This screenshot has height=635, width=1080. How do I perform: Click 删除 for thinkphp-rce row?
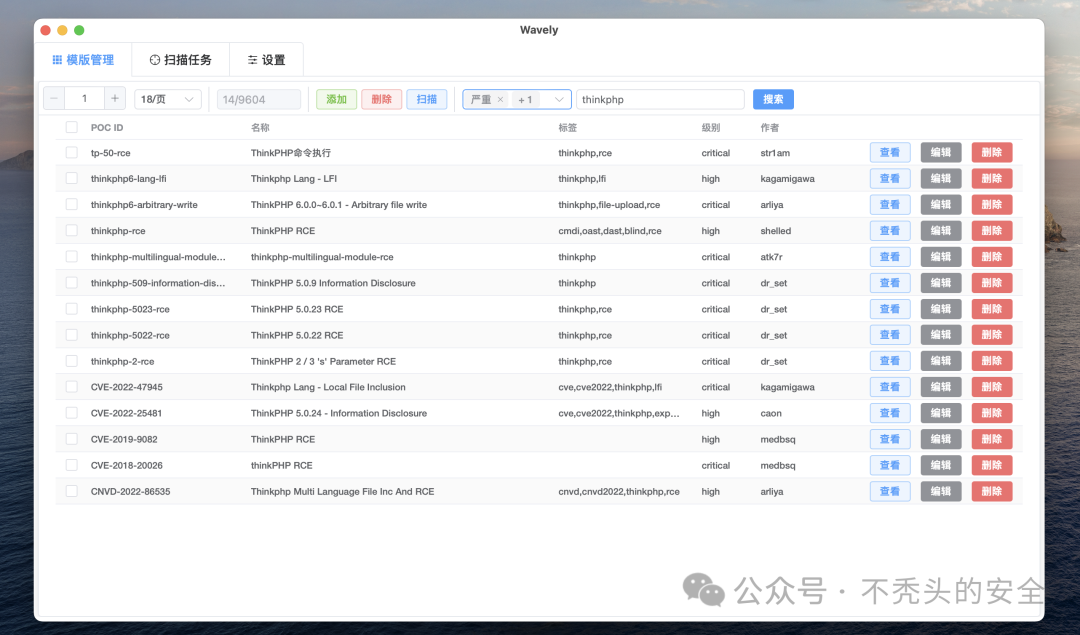992,231
